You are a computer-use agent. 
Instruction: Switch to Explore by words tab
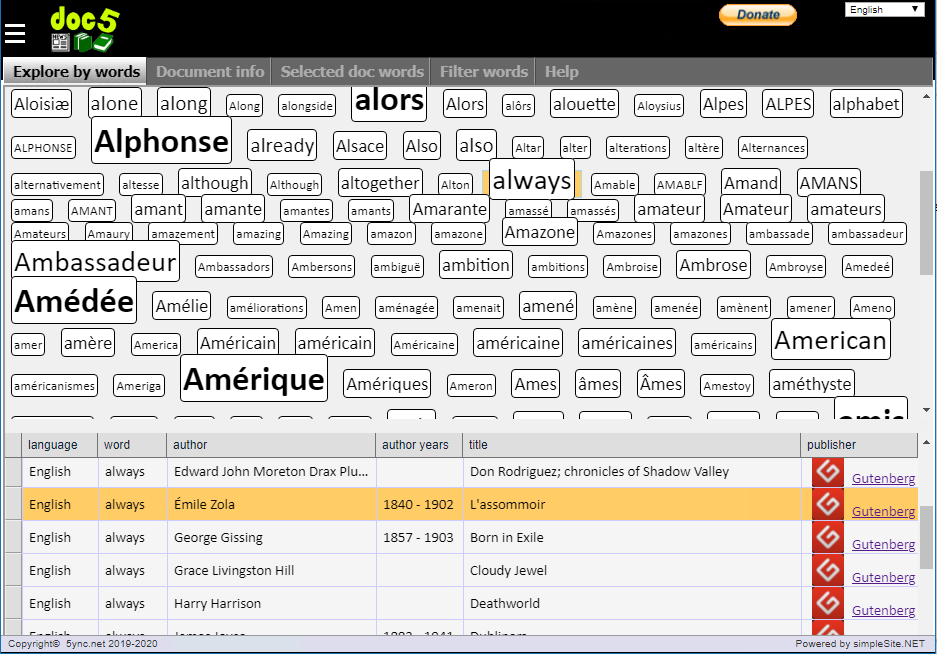(76, 72)
